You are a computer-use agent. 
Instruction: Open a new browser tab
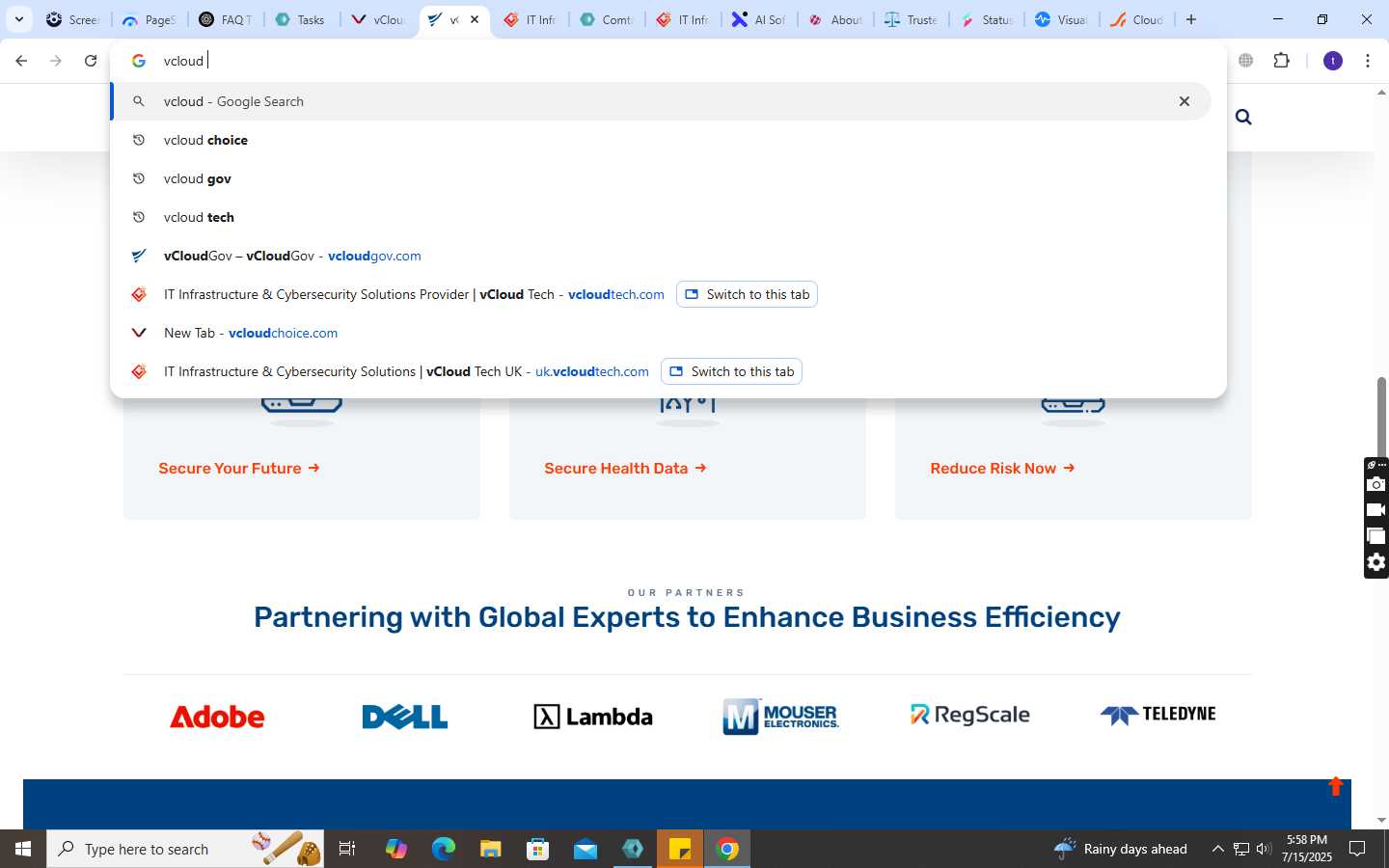[x=1191, y=19]
